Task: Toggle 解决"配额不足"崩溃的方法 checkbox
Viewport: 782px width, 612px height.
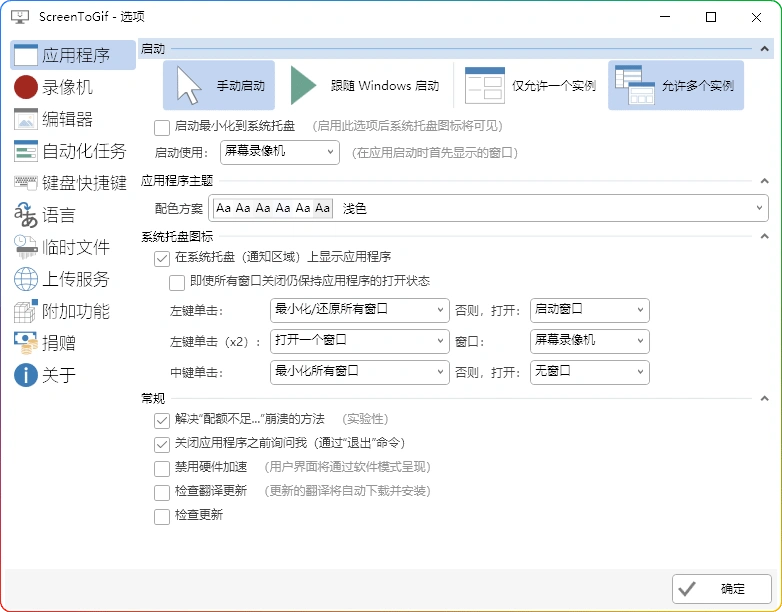Action: (x=162, y=420)
